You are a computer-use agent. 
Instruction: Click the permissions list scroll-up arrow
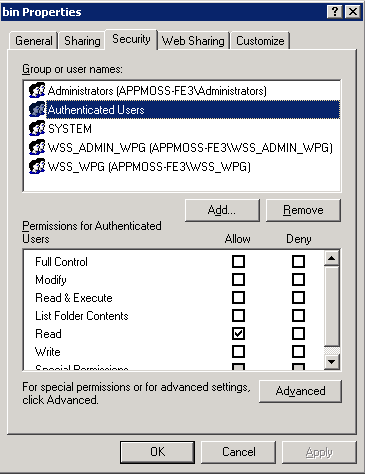(x=332, y=258)
